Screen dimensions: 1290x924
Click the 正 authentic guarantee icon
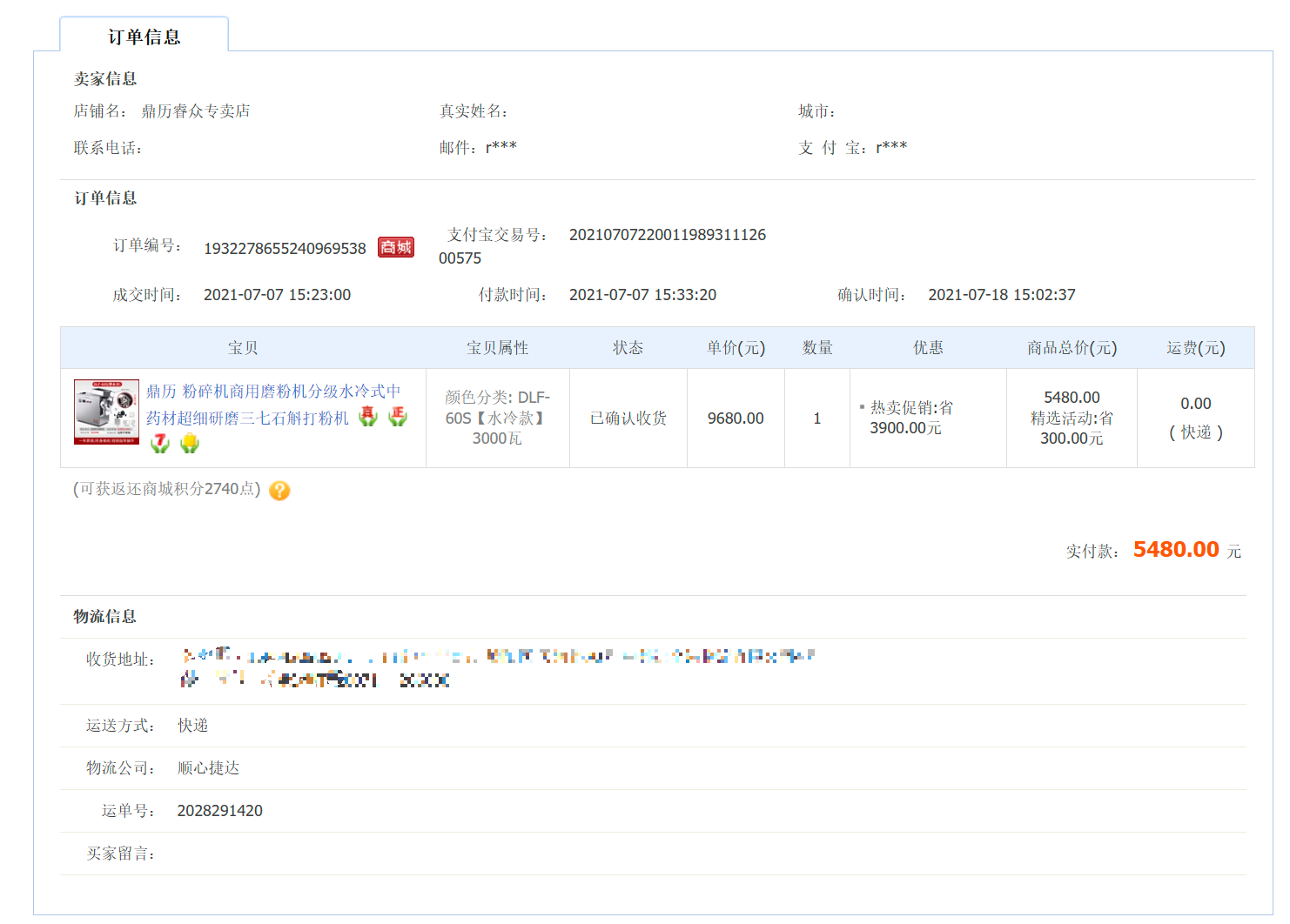[398, 417]
